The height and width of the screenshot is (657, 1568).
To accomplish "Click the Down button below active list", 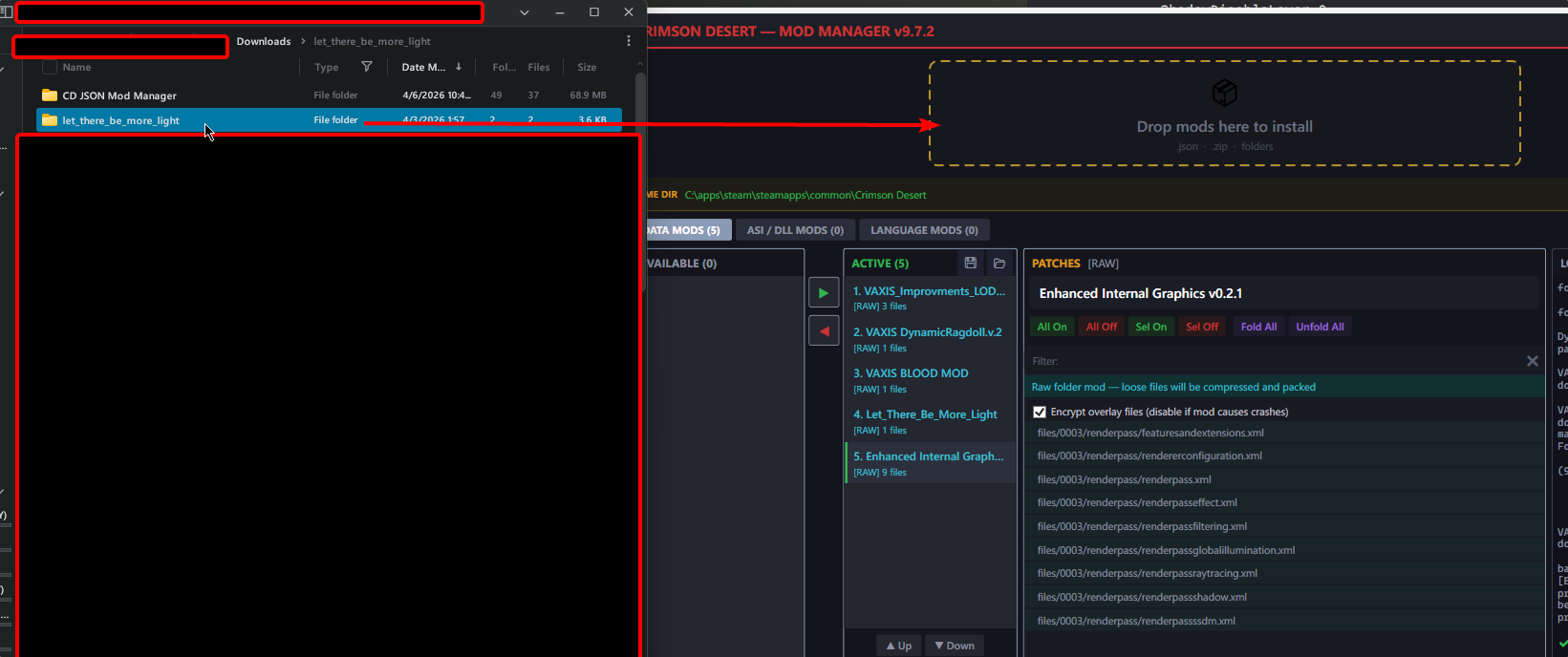I will [954, 646].
